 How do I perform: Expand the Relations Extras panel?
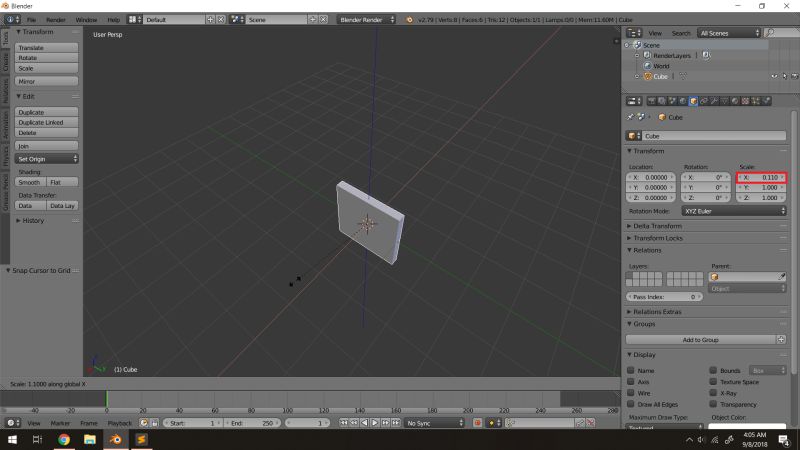657,311
